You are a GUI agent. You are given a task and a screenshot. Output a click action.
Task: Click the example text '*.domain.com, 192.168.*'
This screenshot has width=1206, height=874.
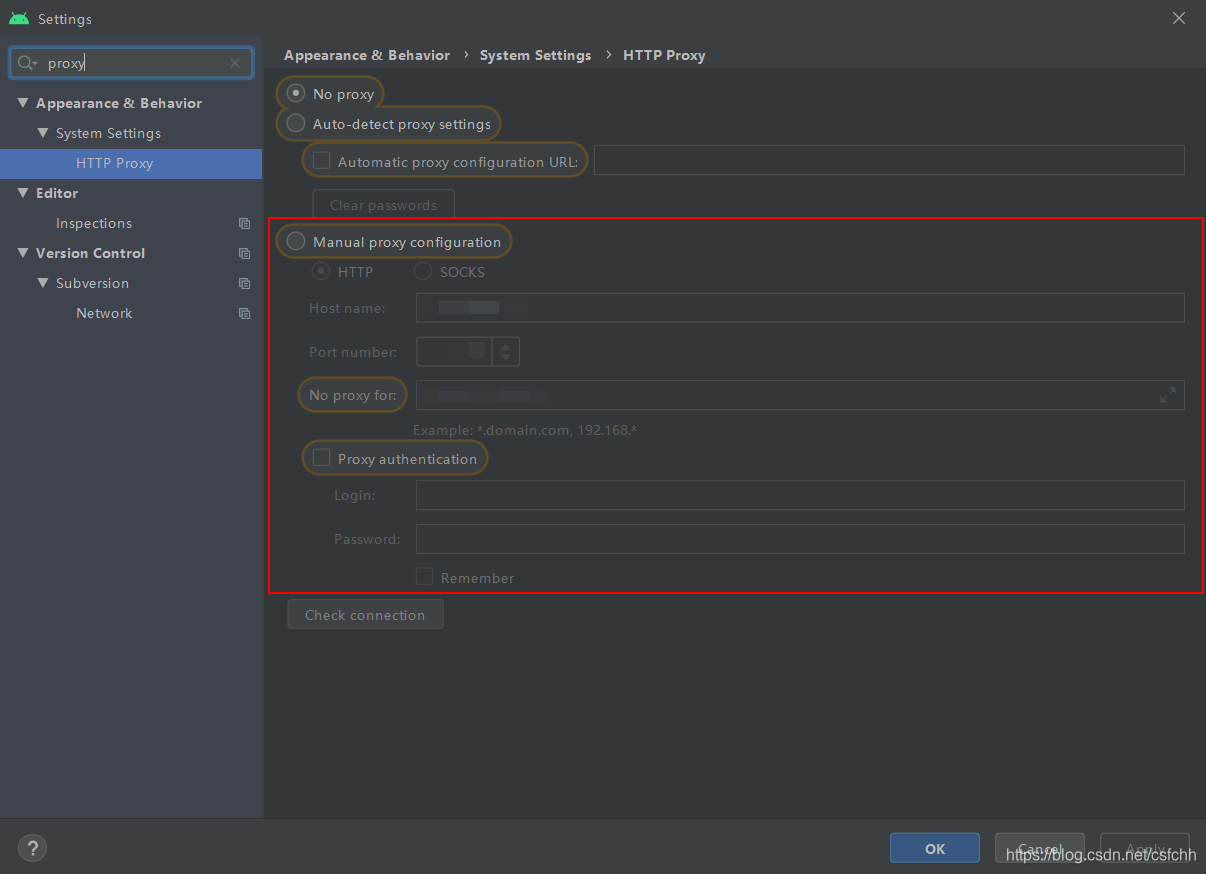[x=559, y=430]
